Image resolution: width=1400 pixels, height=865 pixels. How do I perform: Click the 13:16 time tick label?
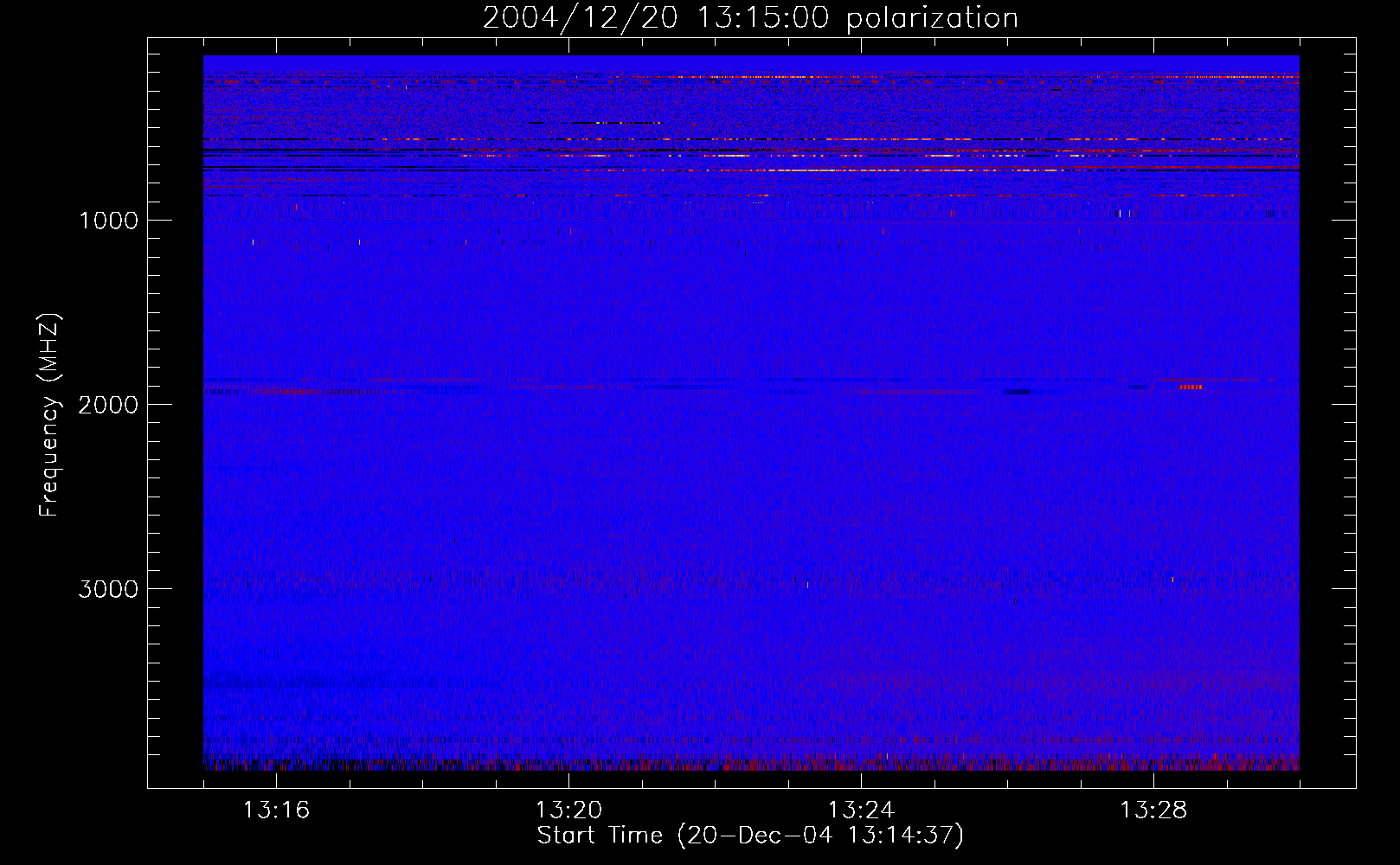pos(276,811)
